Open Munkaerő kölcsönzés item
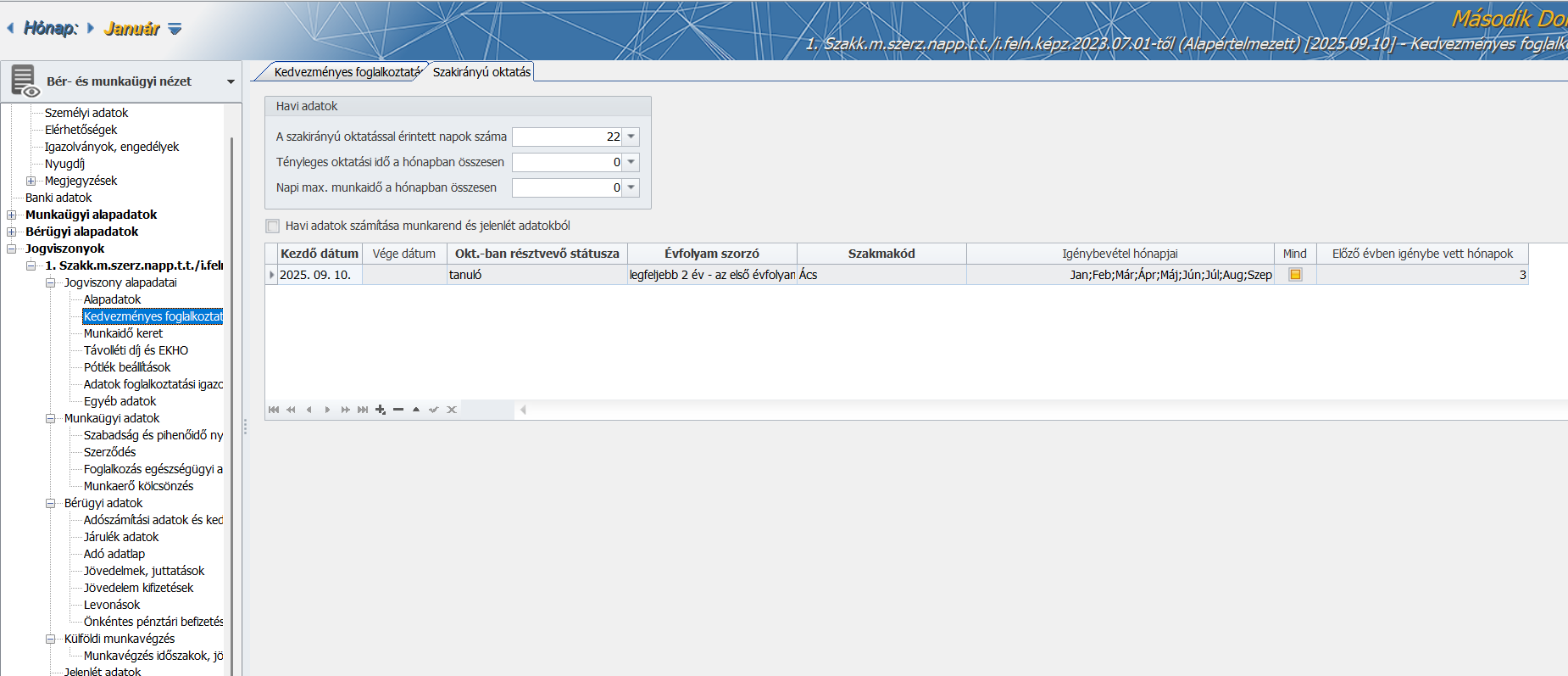Image resolution: width=1568 pixels, height=676 pixels. coord(138,486)
